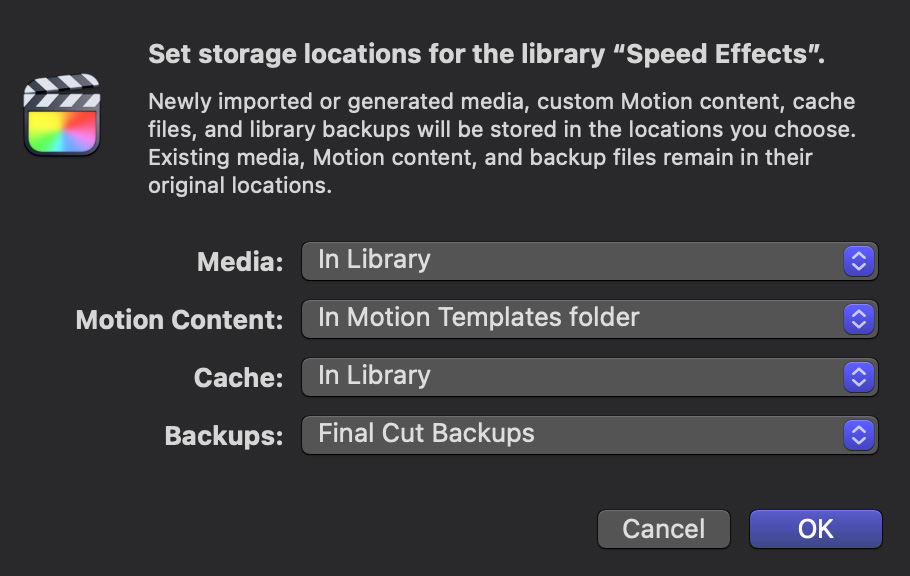The image size is (910, 576).
Task: Click the Final Cut Pro clapperboard icon
Action: (x=62, y=115)
